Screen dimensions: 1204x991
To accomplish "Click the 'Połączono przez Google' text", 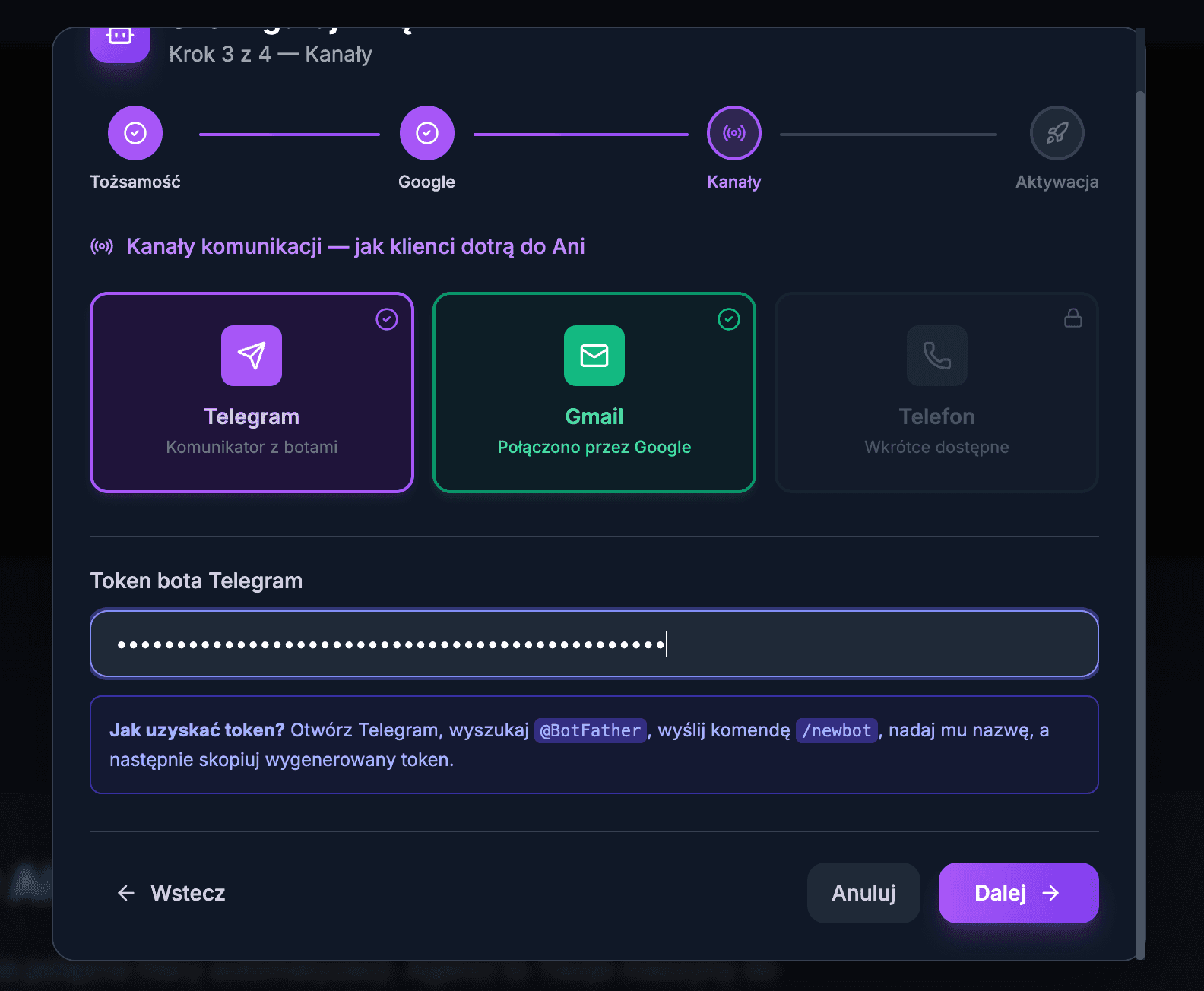I will coord(594,447).
